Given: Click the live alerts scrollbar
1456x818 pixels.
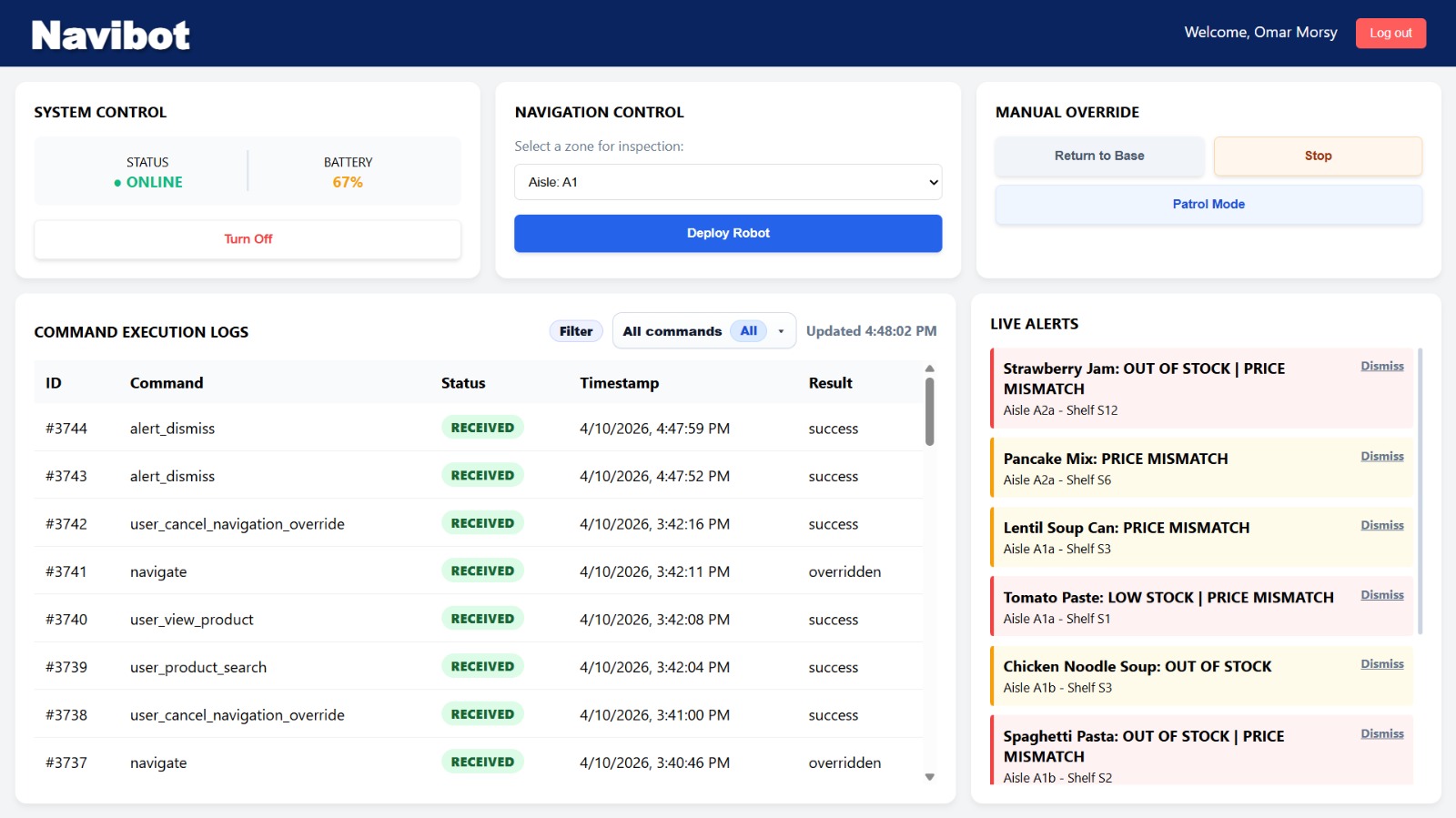Looking at the screenshot, I should (x=1420, y=491).
